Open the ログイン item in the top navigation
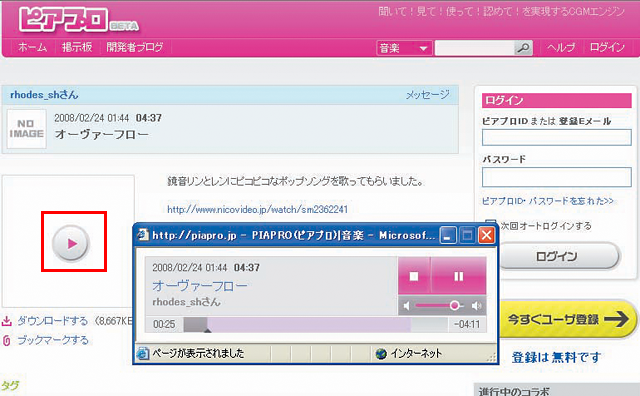The image size is (640, 396). click(607, 48)
